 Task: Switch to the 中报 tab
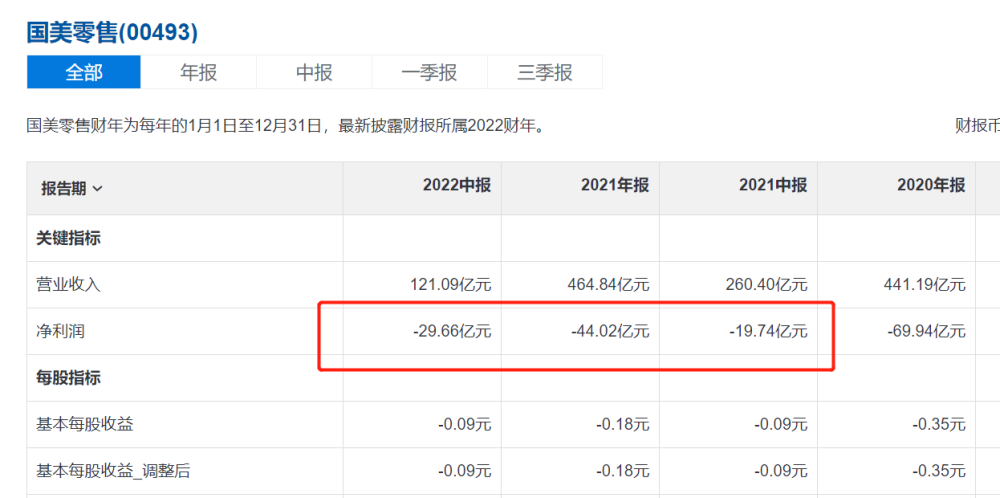click(314, 72)
